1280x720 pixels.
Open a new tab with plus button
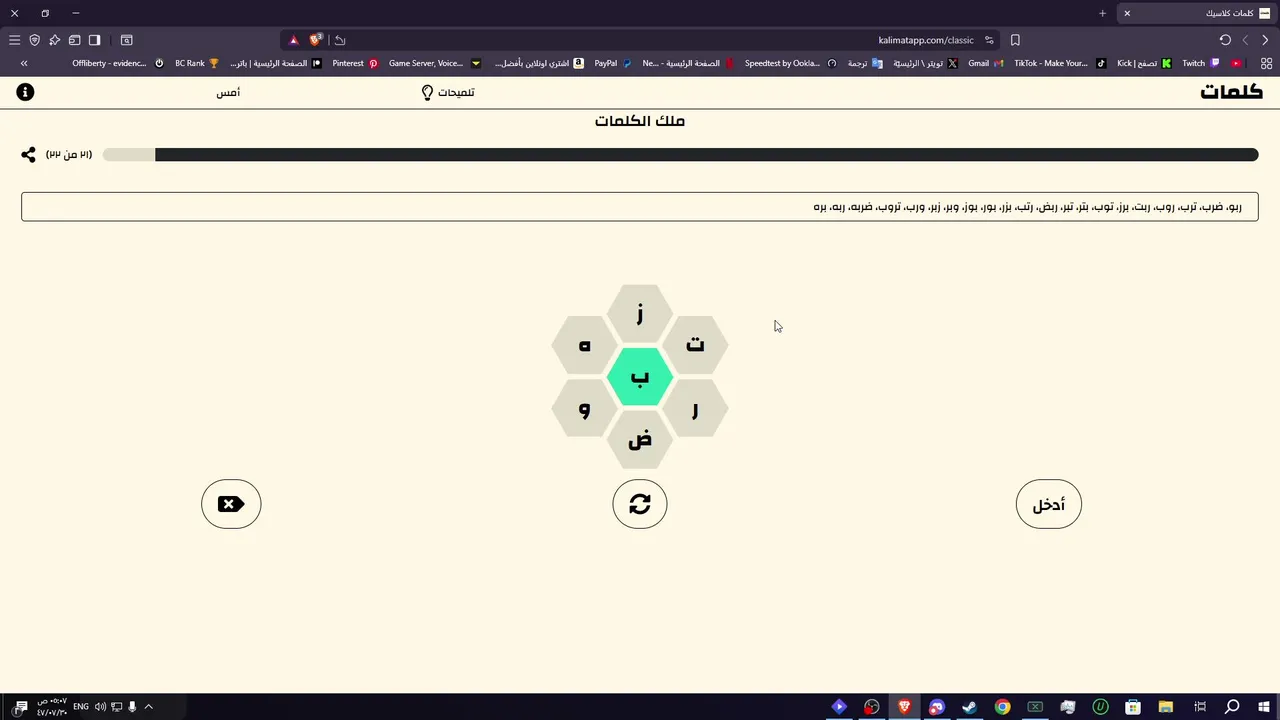pyautogui.click(x=1102, y=13)
